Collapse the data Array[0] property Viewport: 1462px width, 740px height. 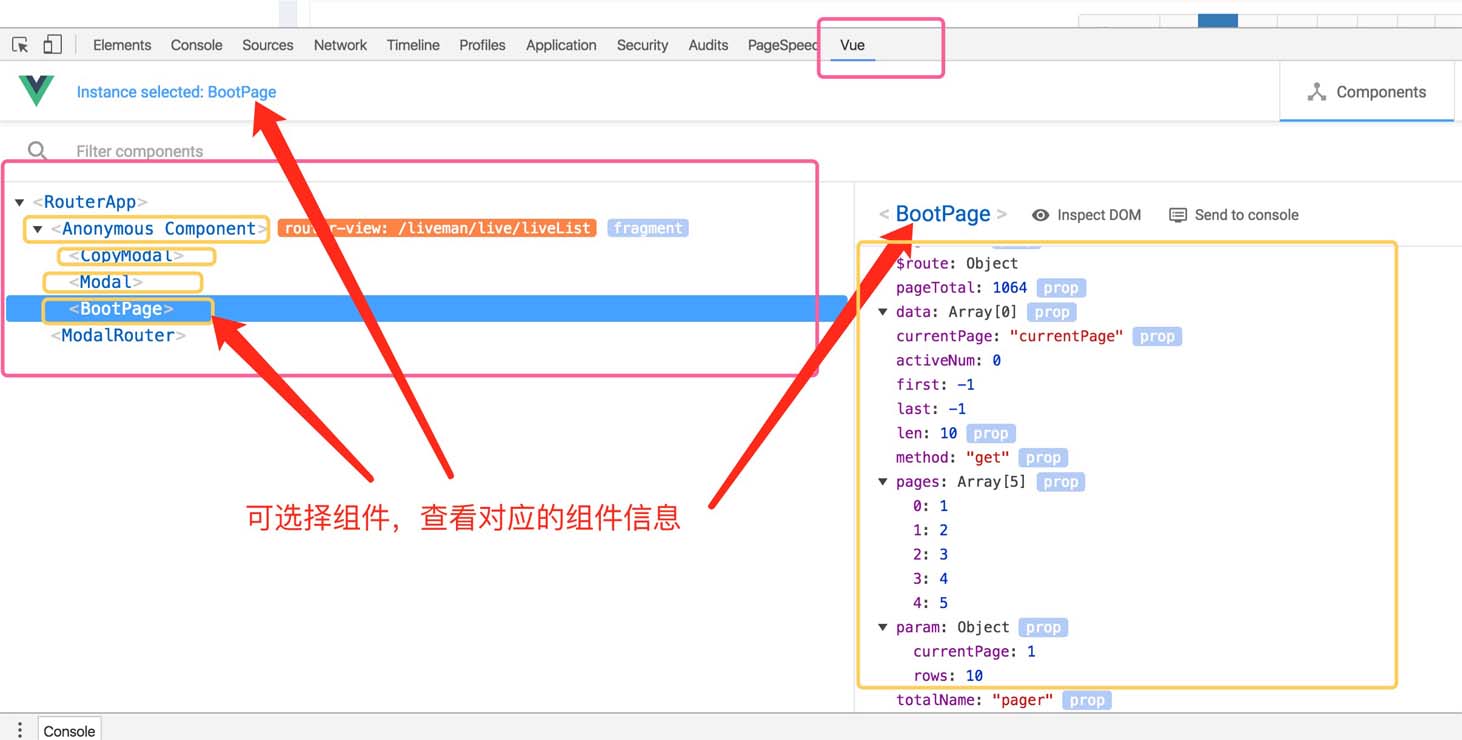(x=883, y=312)
